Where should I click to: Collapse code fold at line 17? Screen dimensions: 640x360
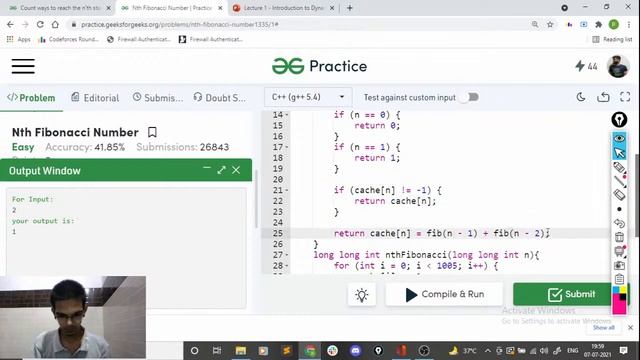point(287,147)
